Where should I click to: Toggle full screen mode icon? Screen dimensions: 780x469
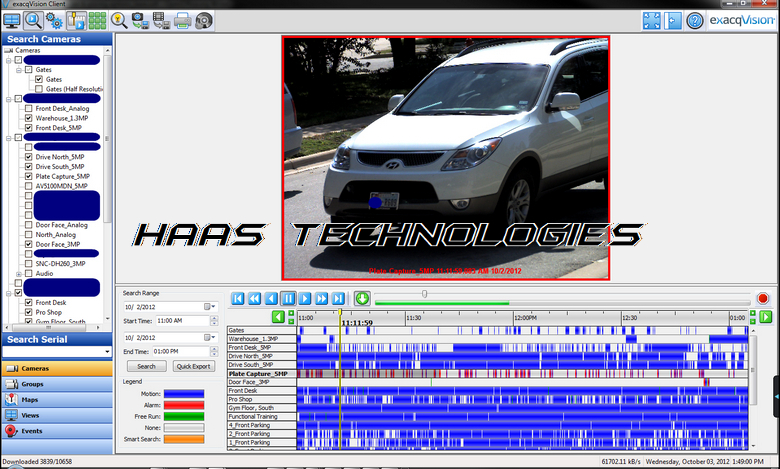click(x=651, y=21)
